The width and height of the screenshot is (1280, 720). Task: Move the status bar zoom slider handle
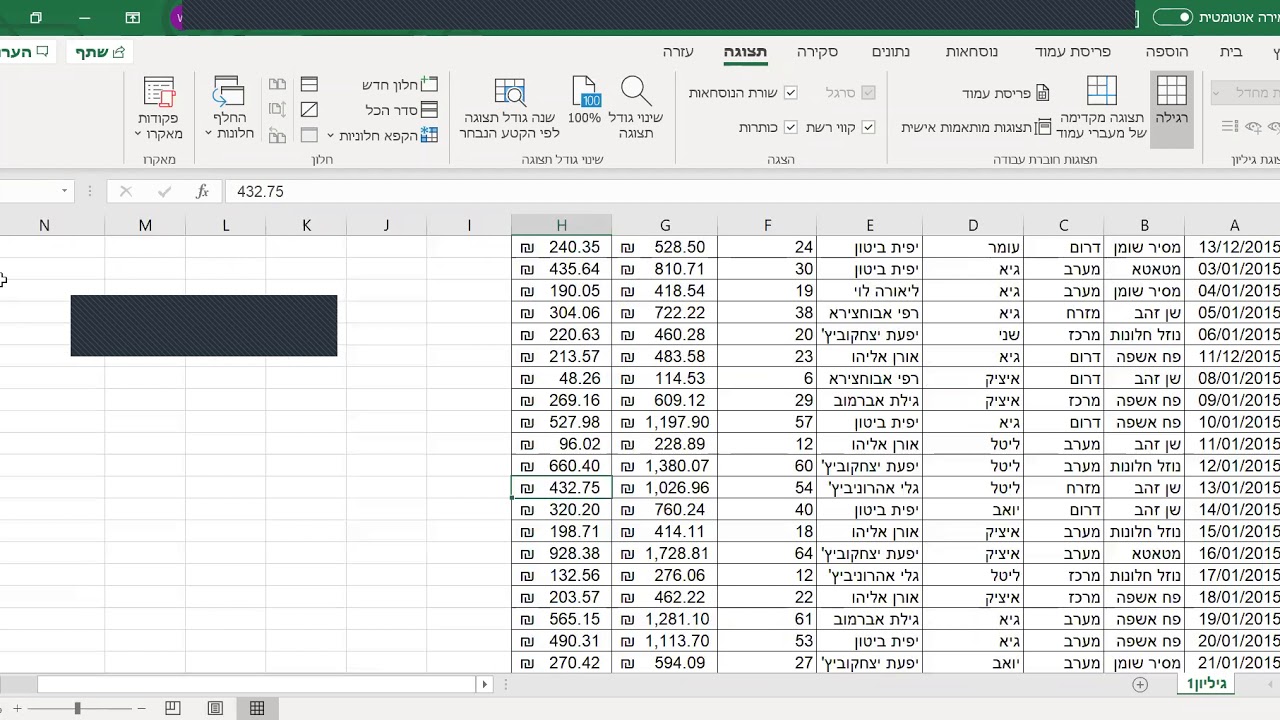click(x=77, y=708)
